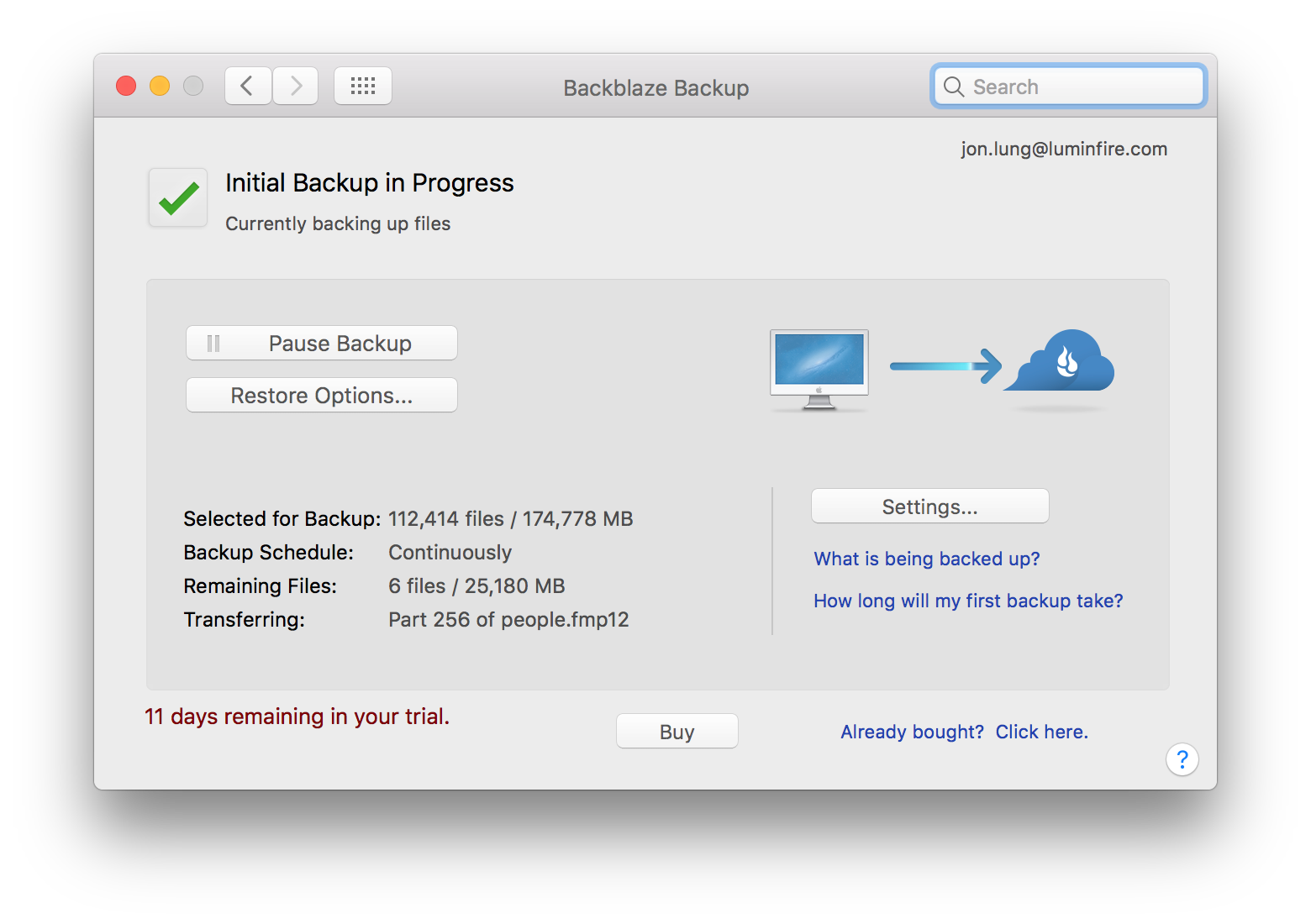Viewport: 1311px width, 924px height.
Task: Click 'Currently backing up files' status text
Action: (x=338, y=223)
